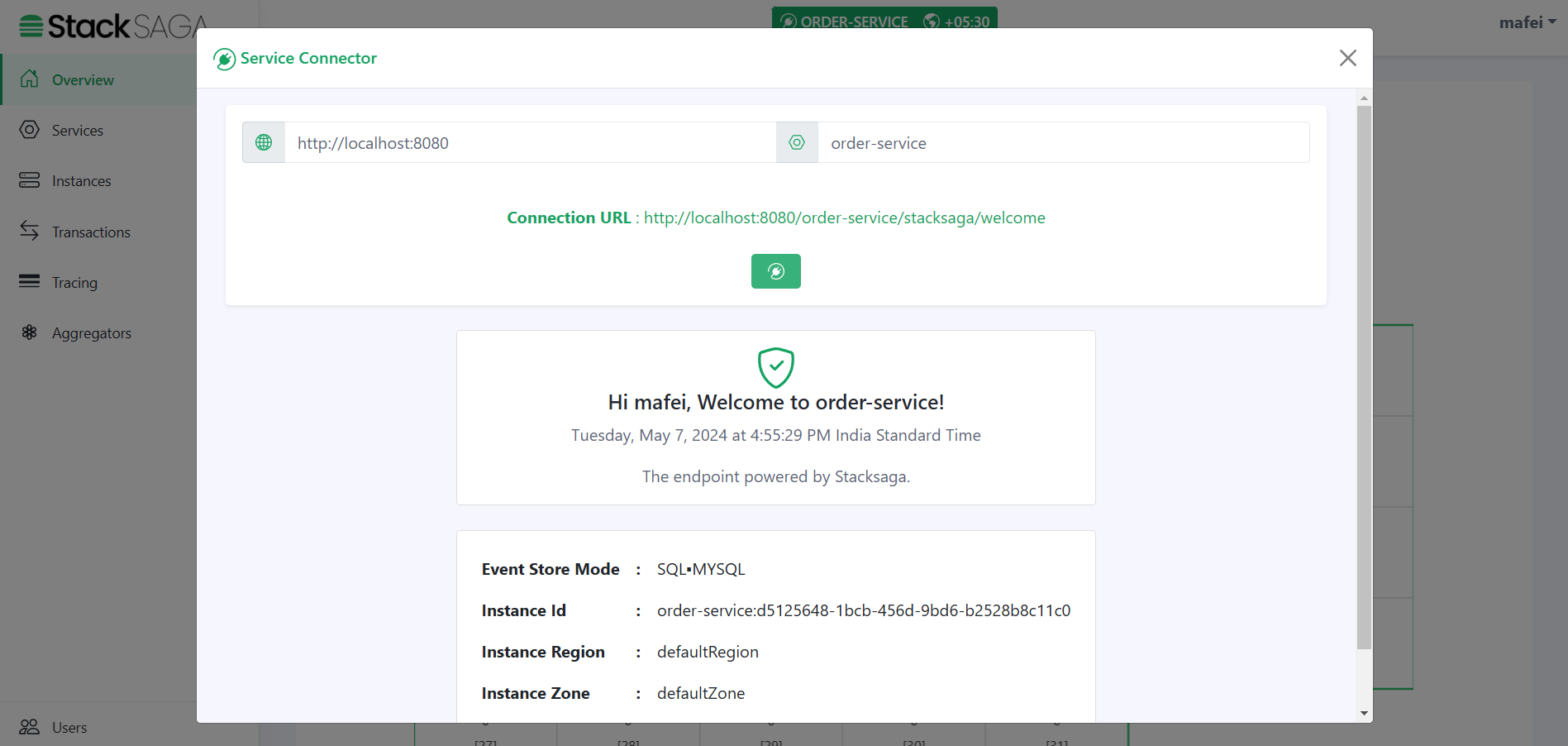Click the date and time text
Image resolution: width=1568 pixels, height=746 pixels.
click(x=776, y=435)
